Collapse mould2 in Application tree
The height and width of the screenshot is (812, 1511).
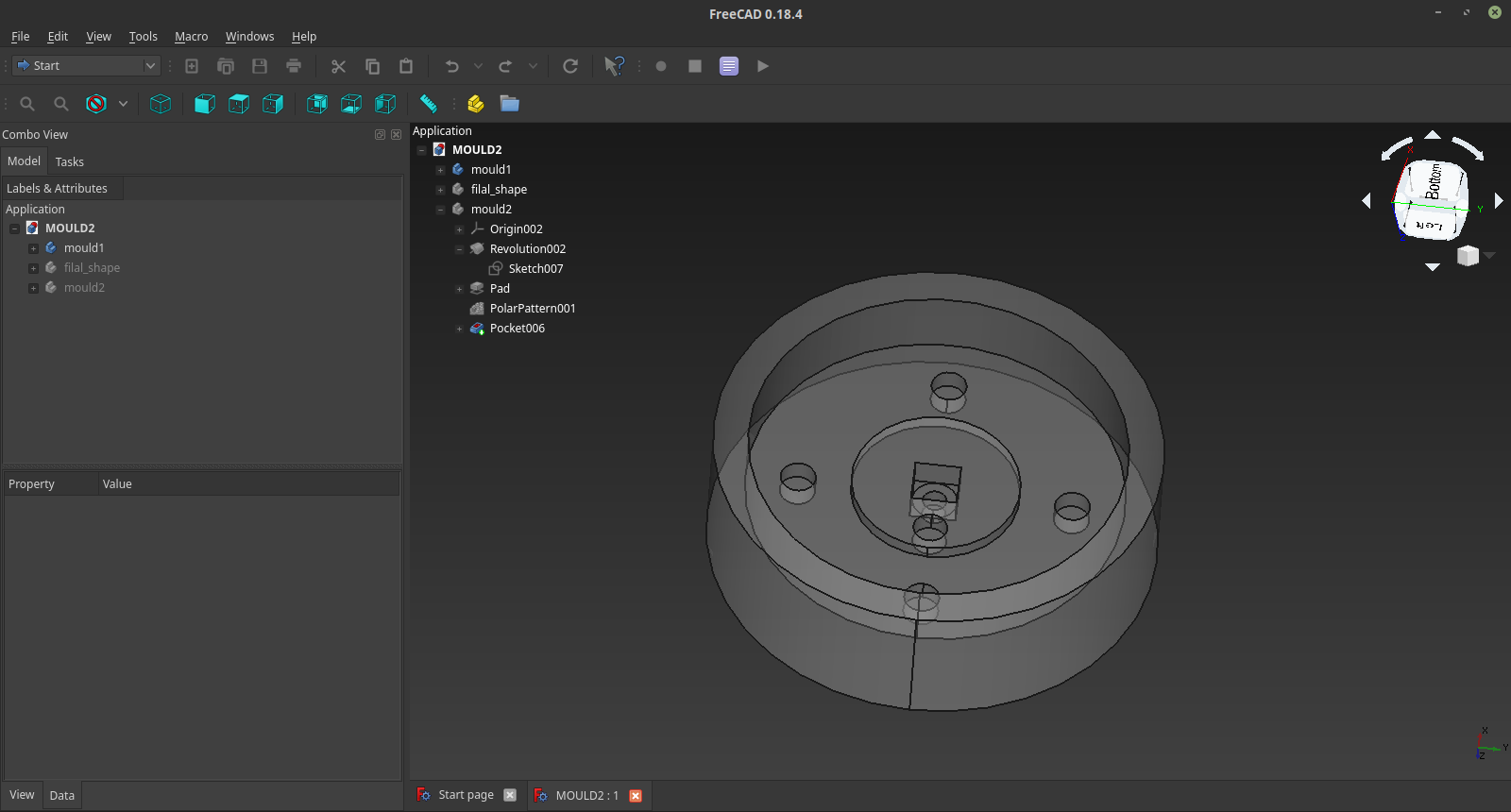pos(440,210)
